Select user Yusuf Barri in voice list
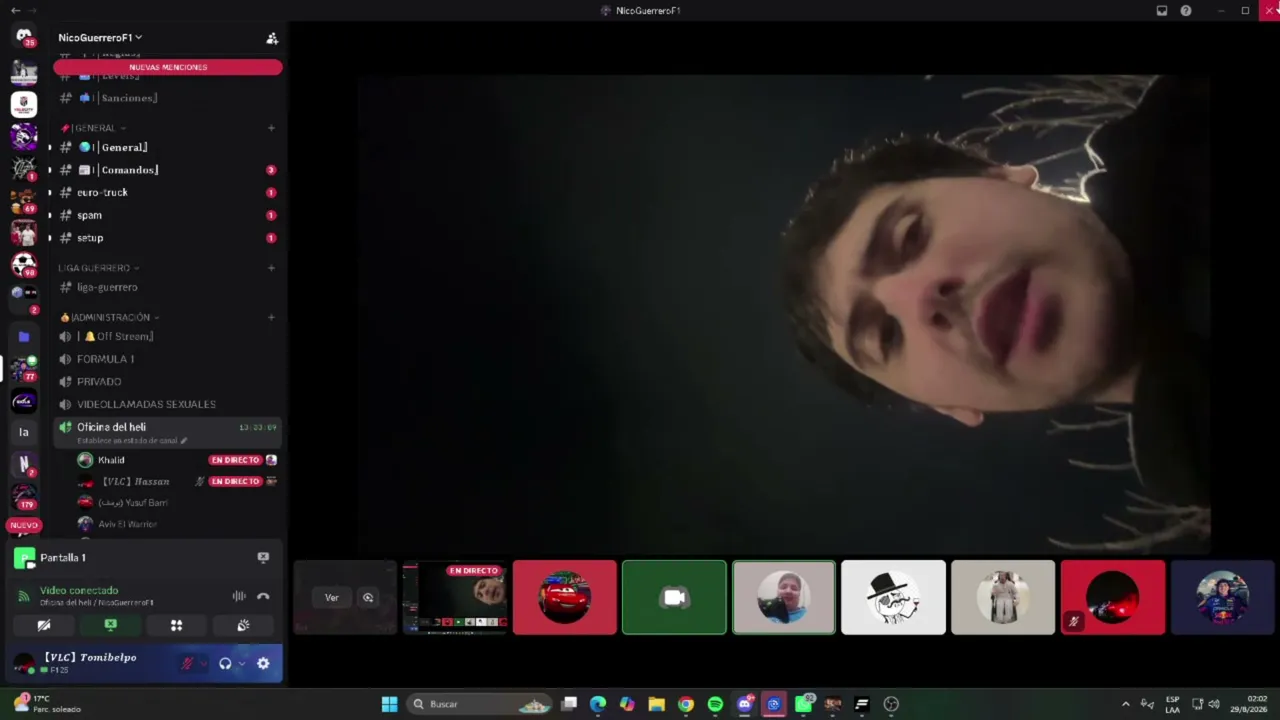The width and height of the screenshot is (1280, 720). pos(177,503)
